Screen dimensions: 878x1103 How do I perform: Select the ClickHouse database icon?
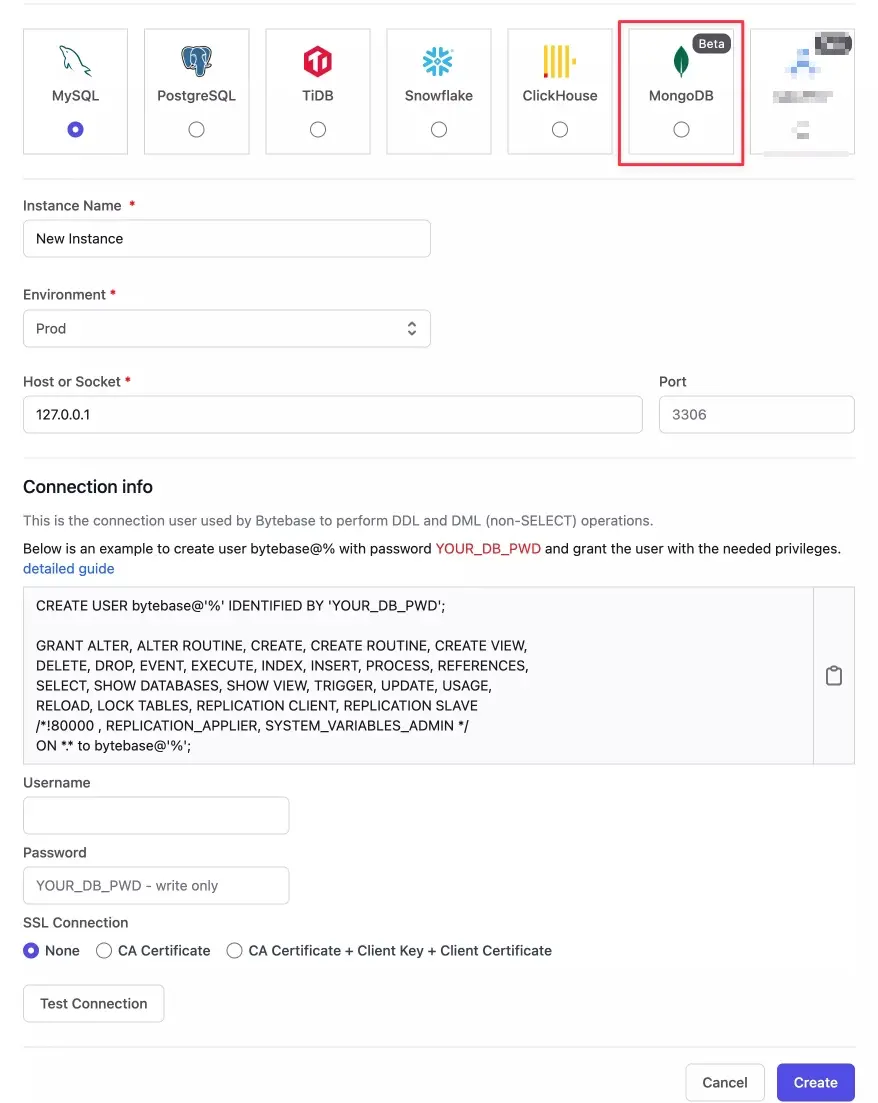point(559,62)
